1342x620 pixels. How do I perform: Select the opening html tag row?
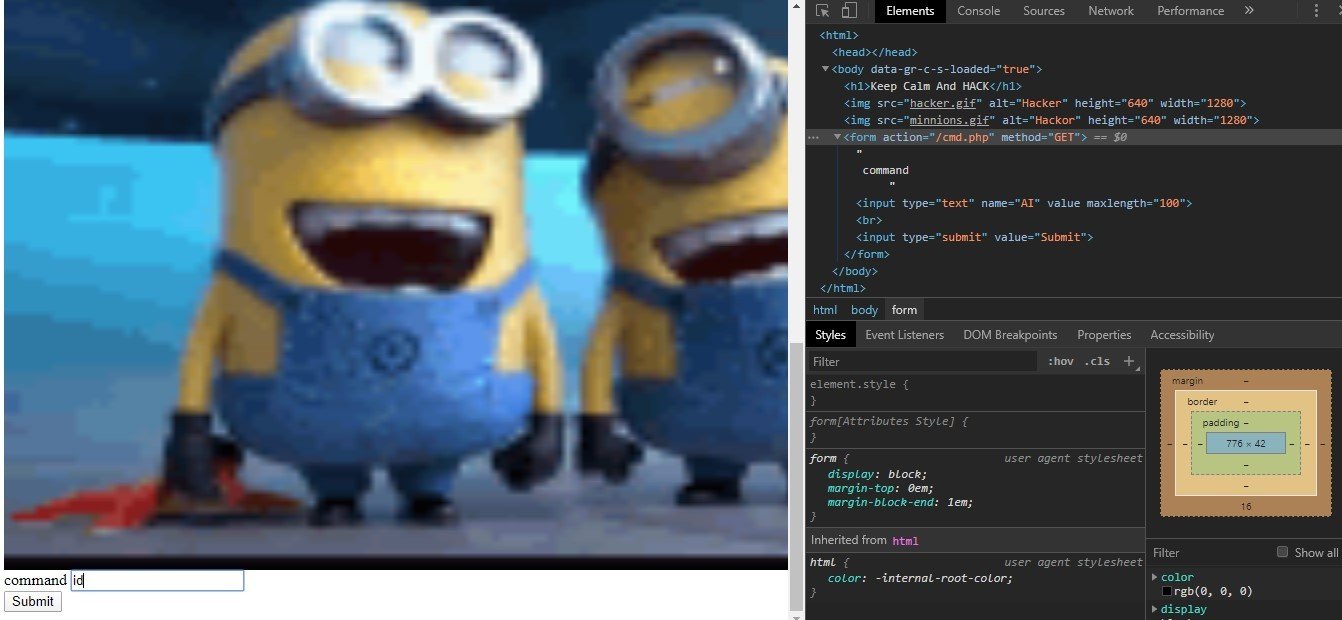pyautogui.click(x=839, y=35)
